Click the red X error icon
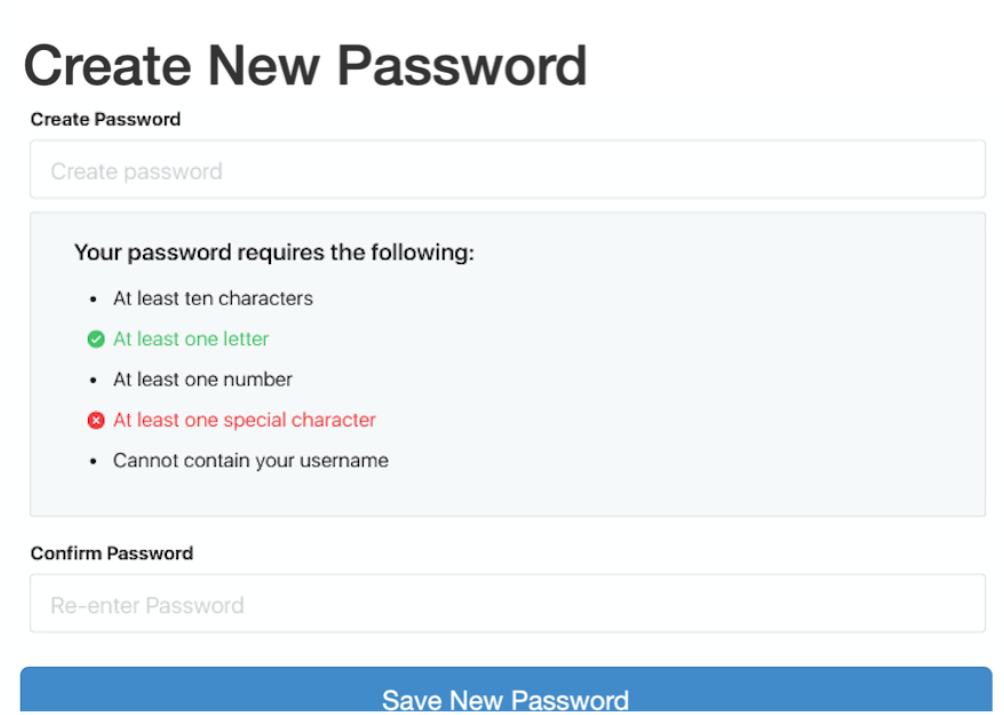1004x715 pixels. [x=96, y=421]
